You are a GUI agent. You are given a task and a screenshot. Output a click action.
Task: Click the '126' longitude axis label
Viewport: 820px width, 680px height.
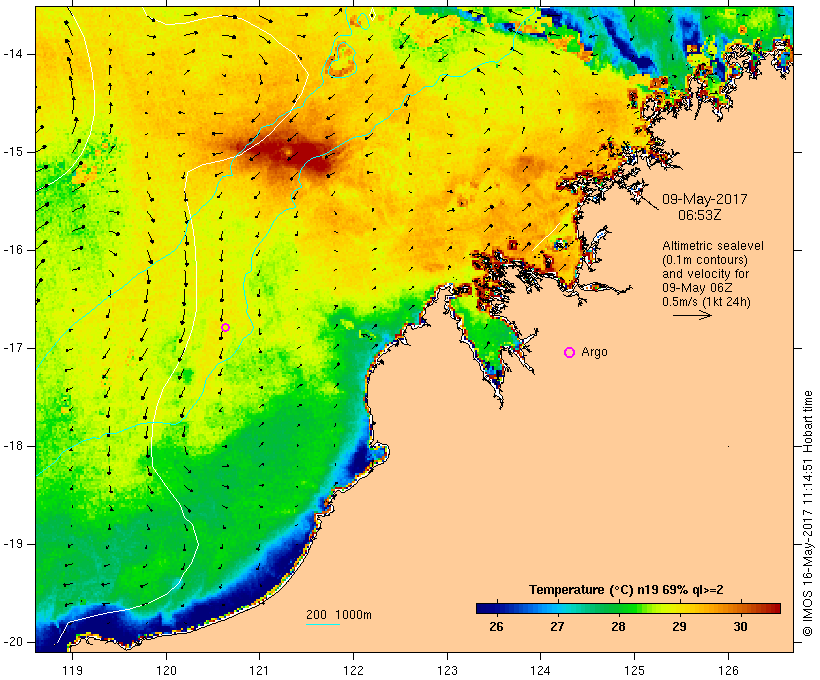click(728, 670)
